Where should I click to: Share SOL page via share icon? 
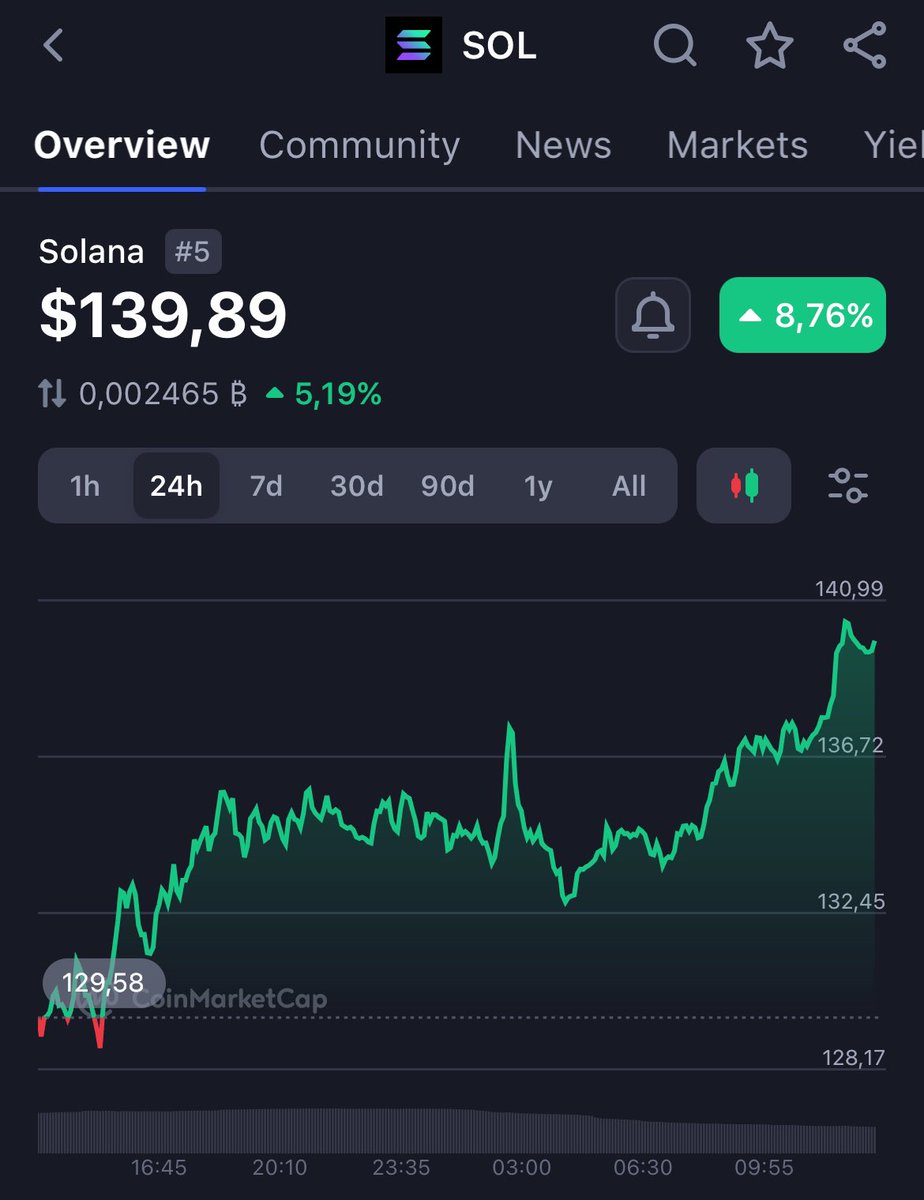864,46
